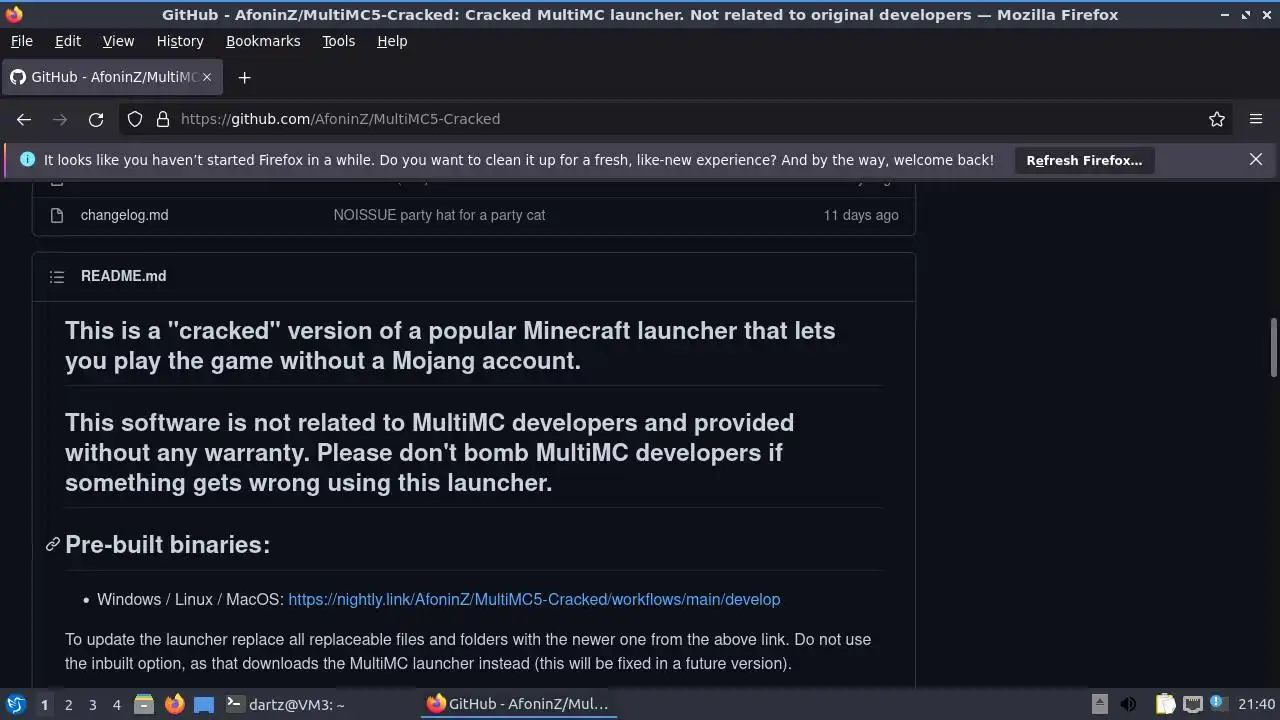Open the Bookmarks menu
This screenshot has height=720, width=1280.
pos(263,41)
